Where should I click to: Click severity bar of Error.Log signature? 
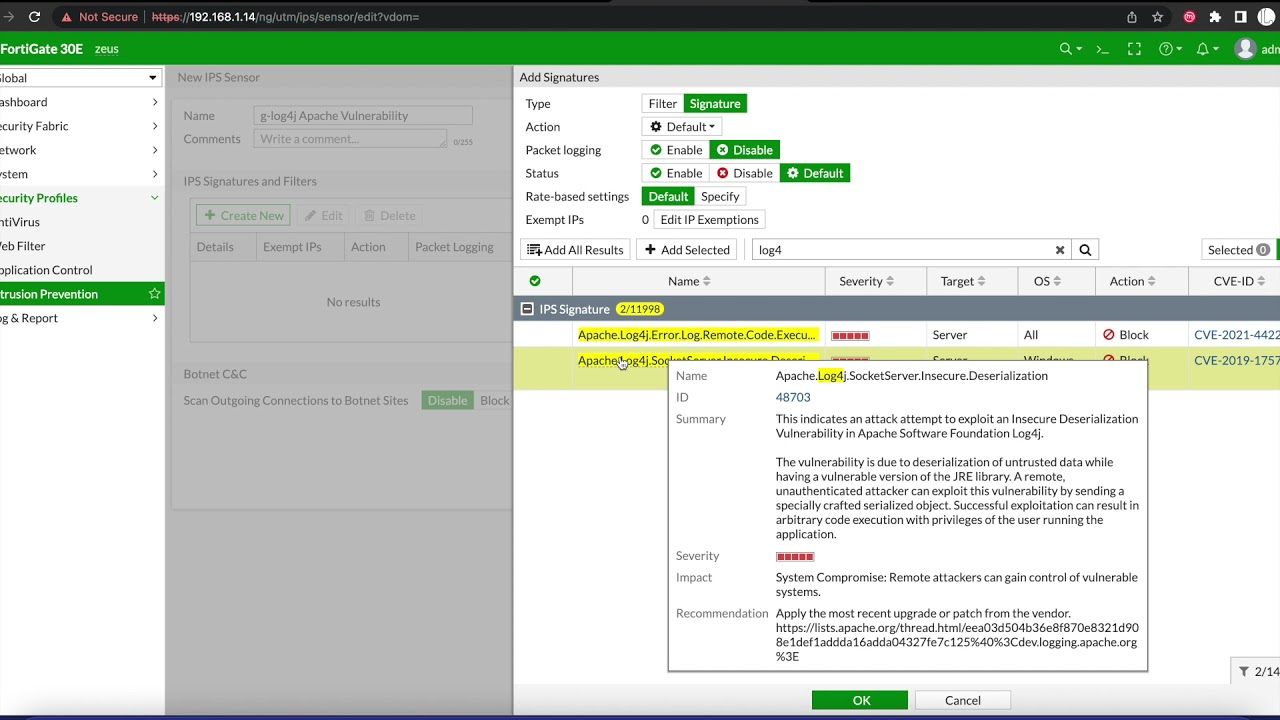[850, 336]
